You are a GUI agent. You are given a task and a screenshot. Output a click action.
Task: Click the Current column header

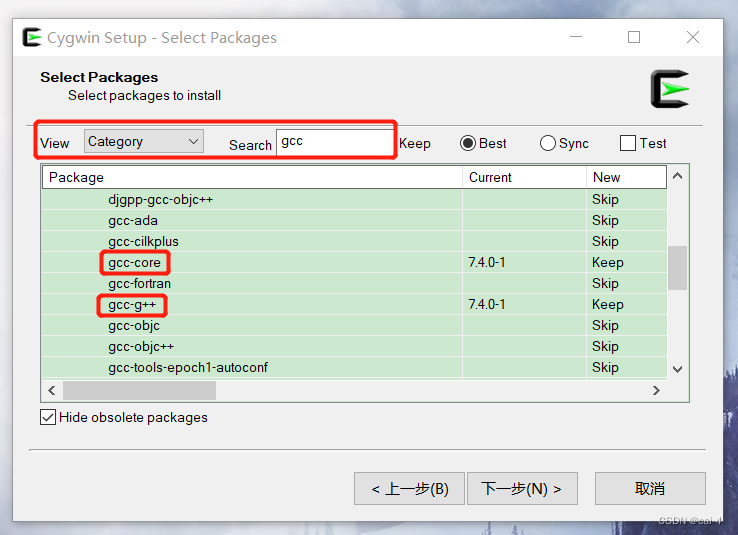click(524, 177)
